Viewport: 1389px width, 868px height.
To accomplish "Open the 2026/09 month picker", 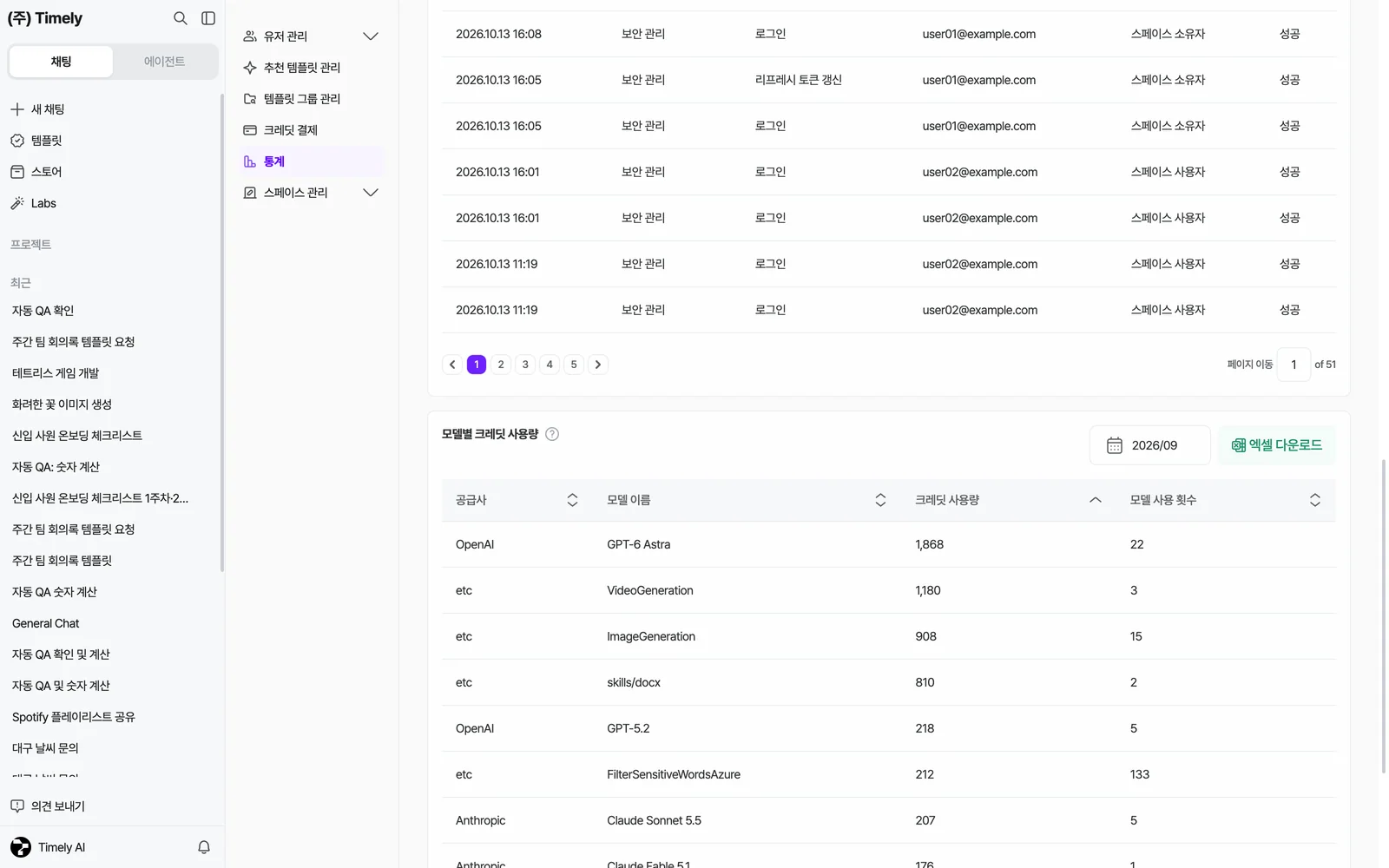I will tap(1150, 445).
